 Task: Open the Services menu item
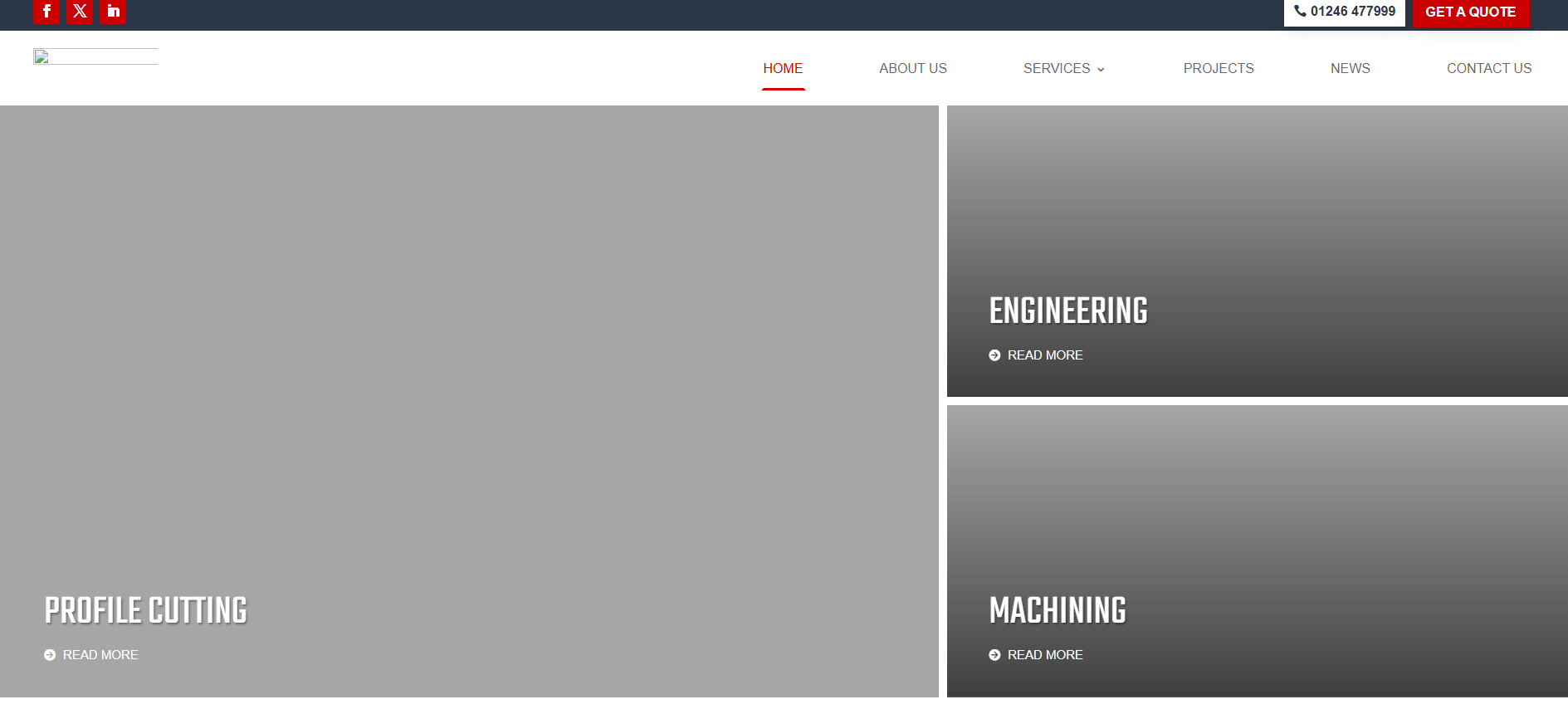(x=1056, y=69)
